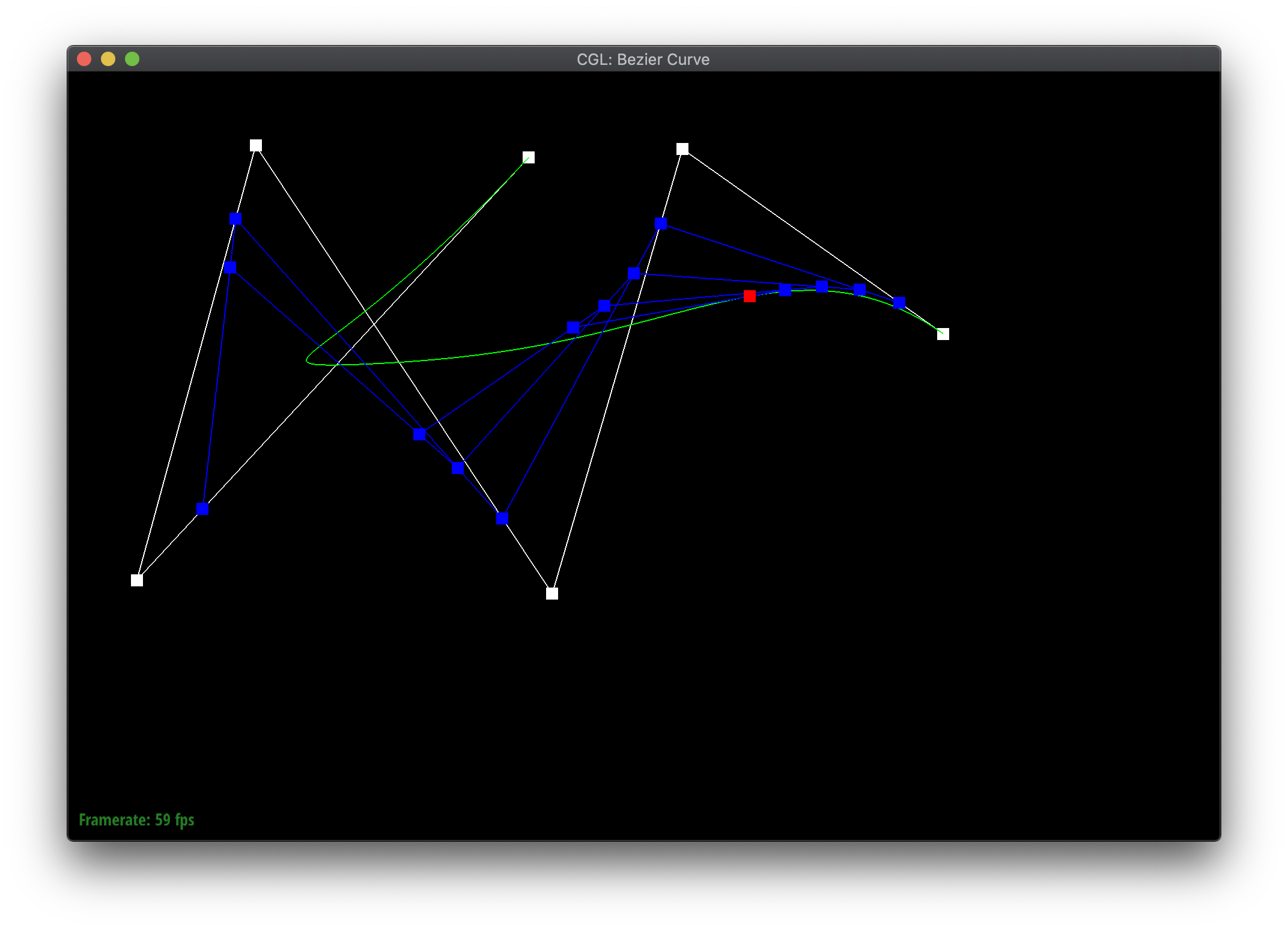This screenshot has height=930, width=1288.
Task: Click the red evaluated point on curve
Action: point(749,296)
